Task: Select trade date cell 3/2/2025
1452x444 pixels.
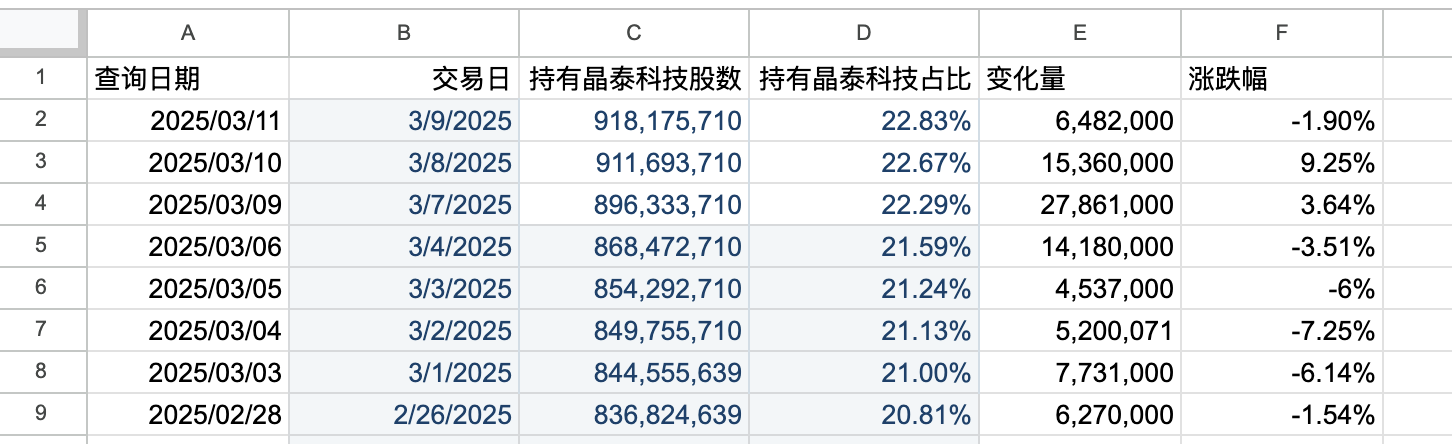Action: point(403,330)
